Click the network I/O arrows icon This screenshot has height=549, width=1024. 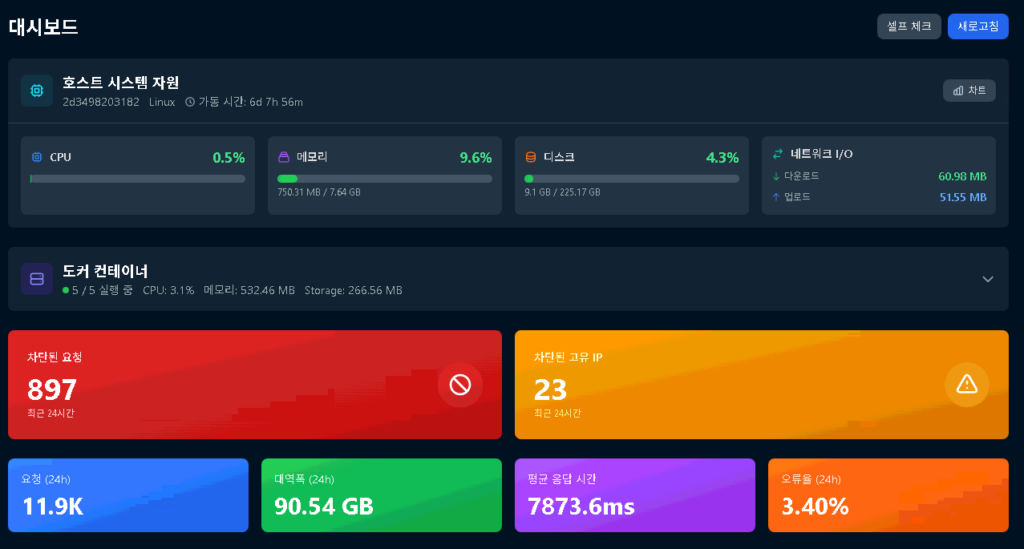click(x=777, y=154)
